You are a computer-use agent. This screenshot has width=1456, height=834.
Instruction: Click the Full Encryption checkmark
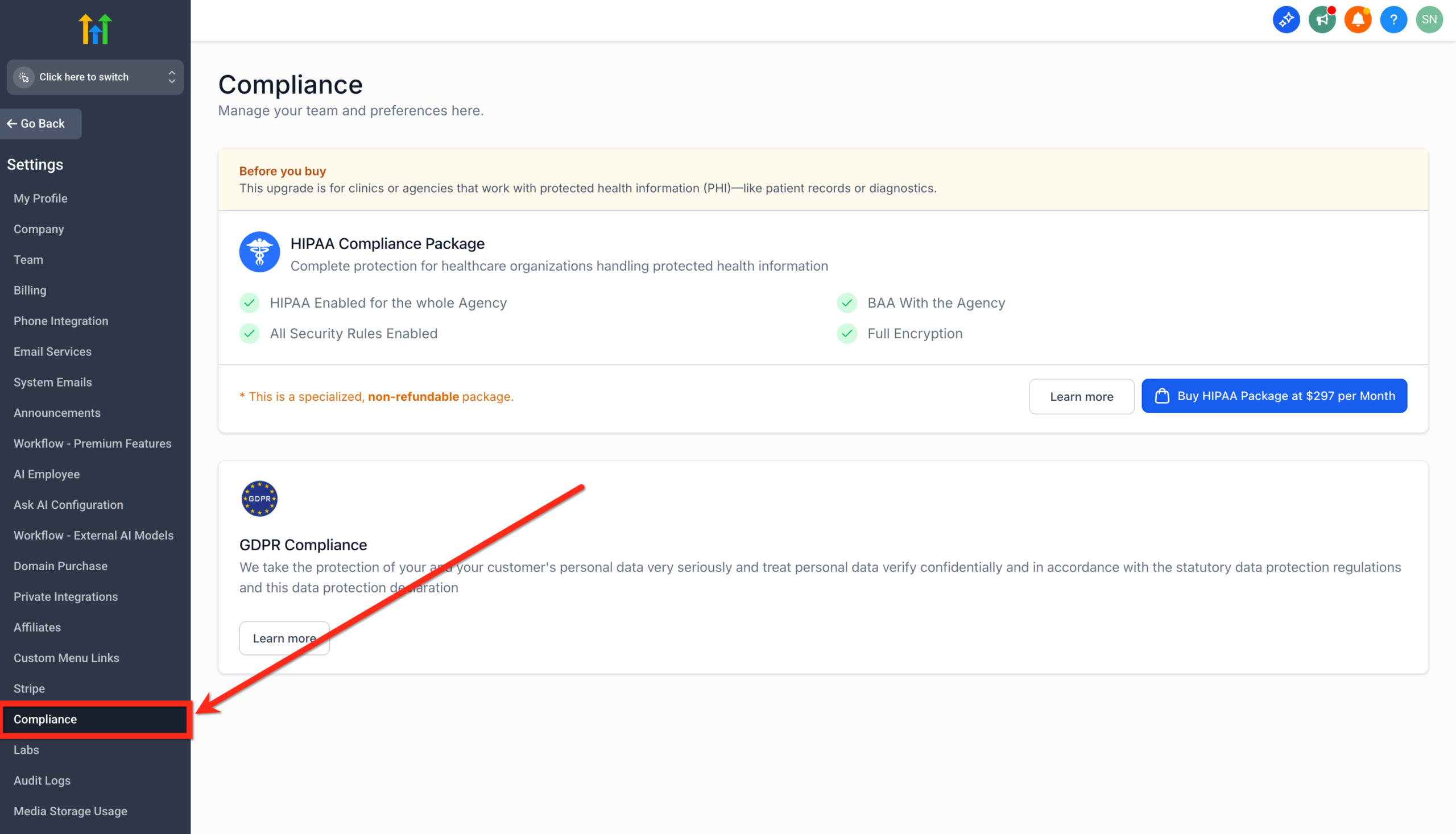click(x=847, y=333)
